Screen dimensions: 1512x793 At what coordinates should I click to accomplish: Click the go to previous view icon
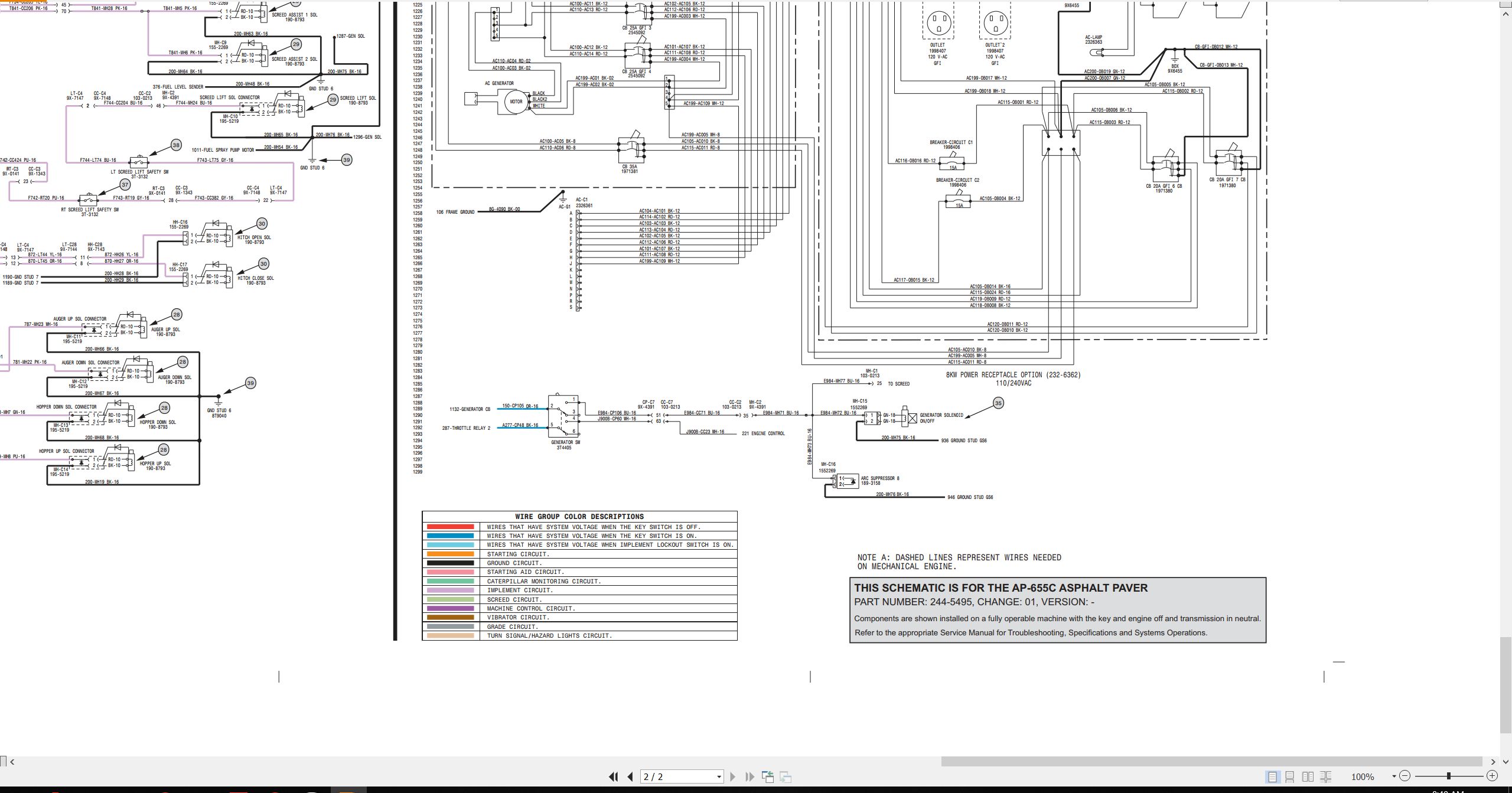767,777
